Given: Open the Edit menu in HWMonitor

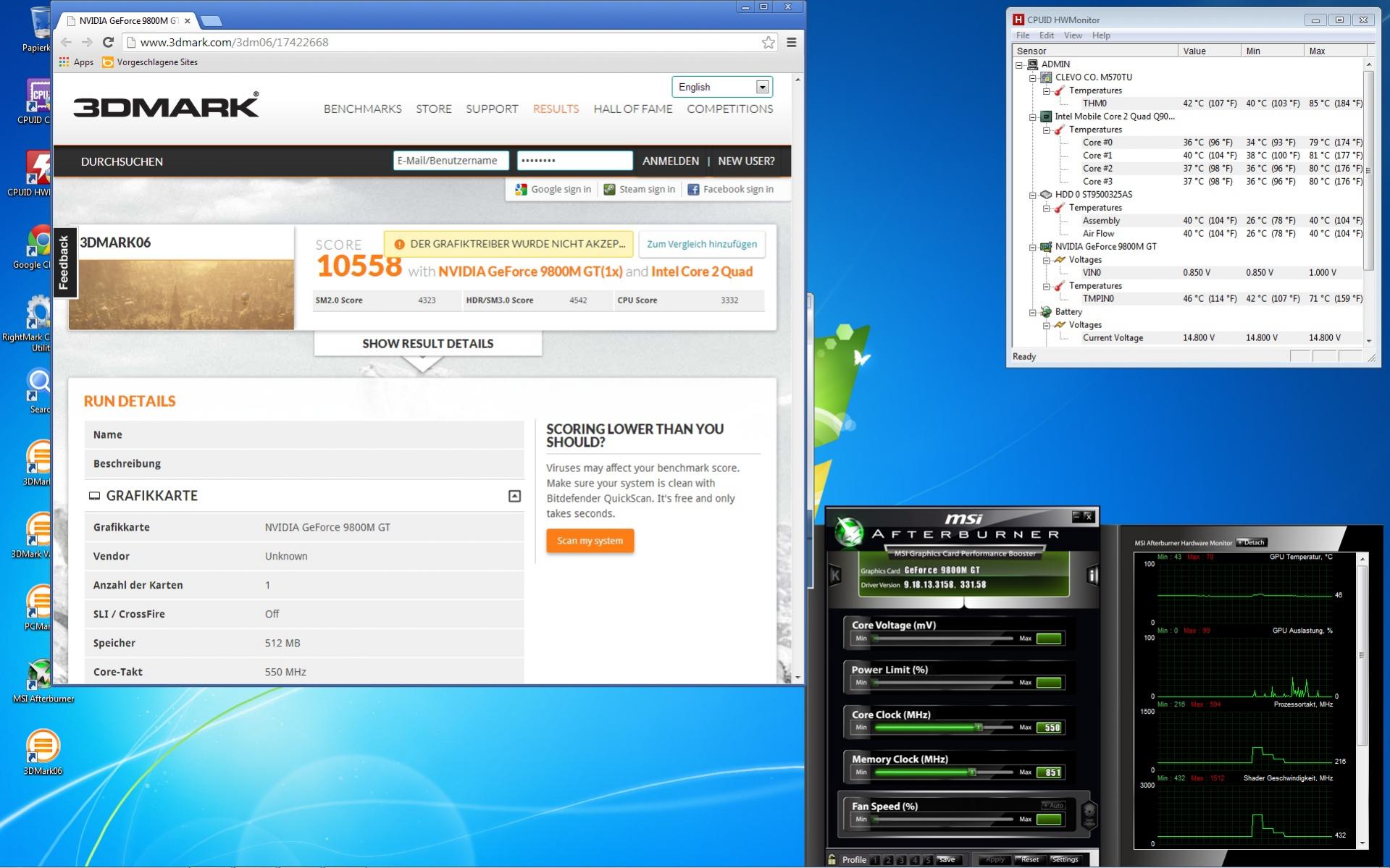Looking at the screenshot, I should (x=1047, y=35).
